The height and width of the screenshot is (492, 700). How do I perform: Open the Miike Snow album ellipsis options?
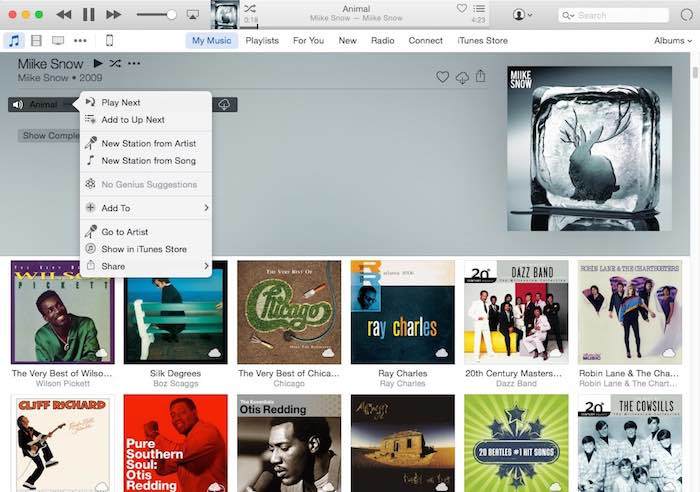click(x=134, y=63)
